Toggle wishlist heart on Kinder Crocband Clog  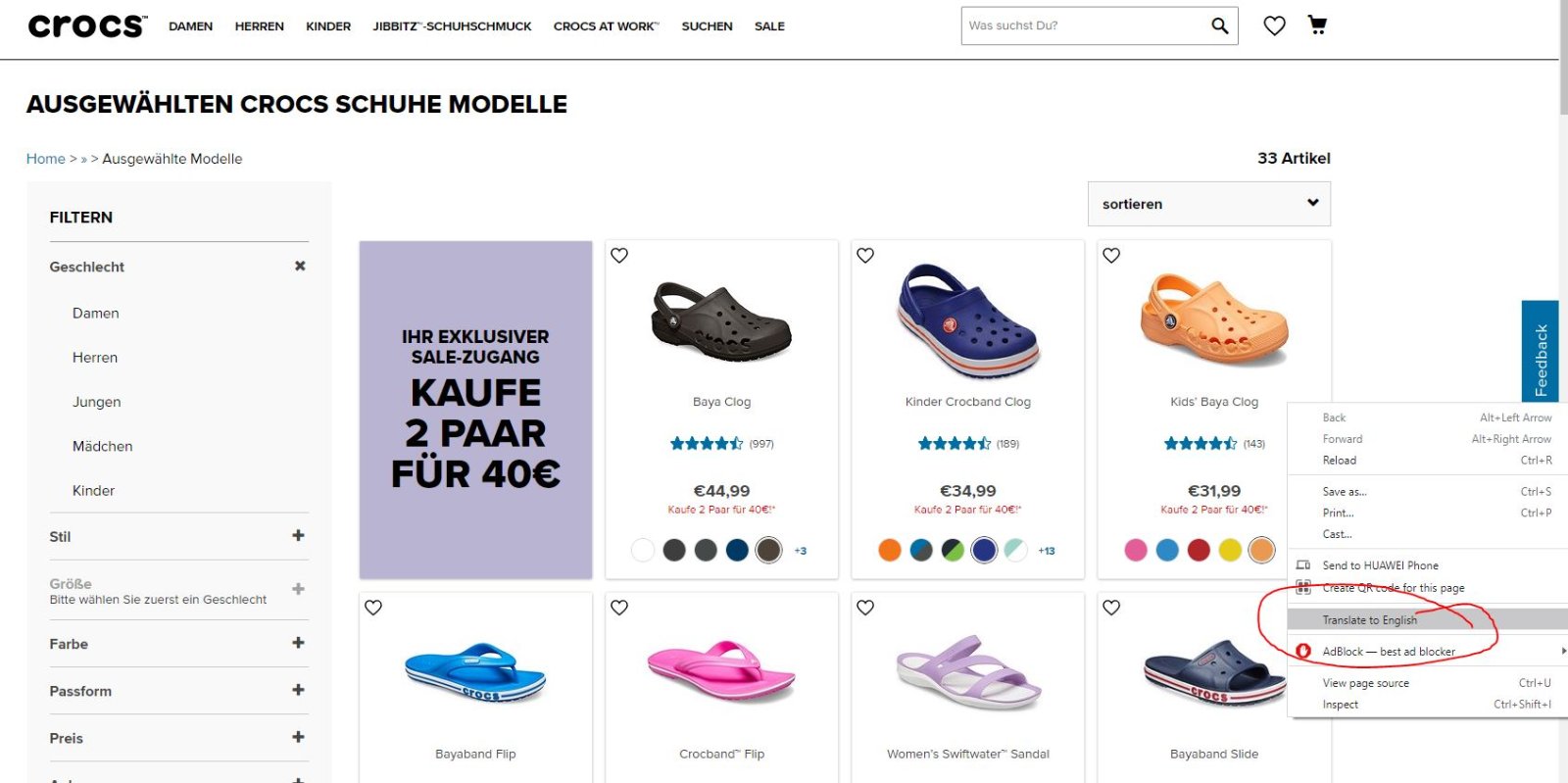(865, 256)
